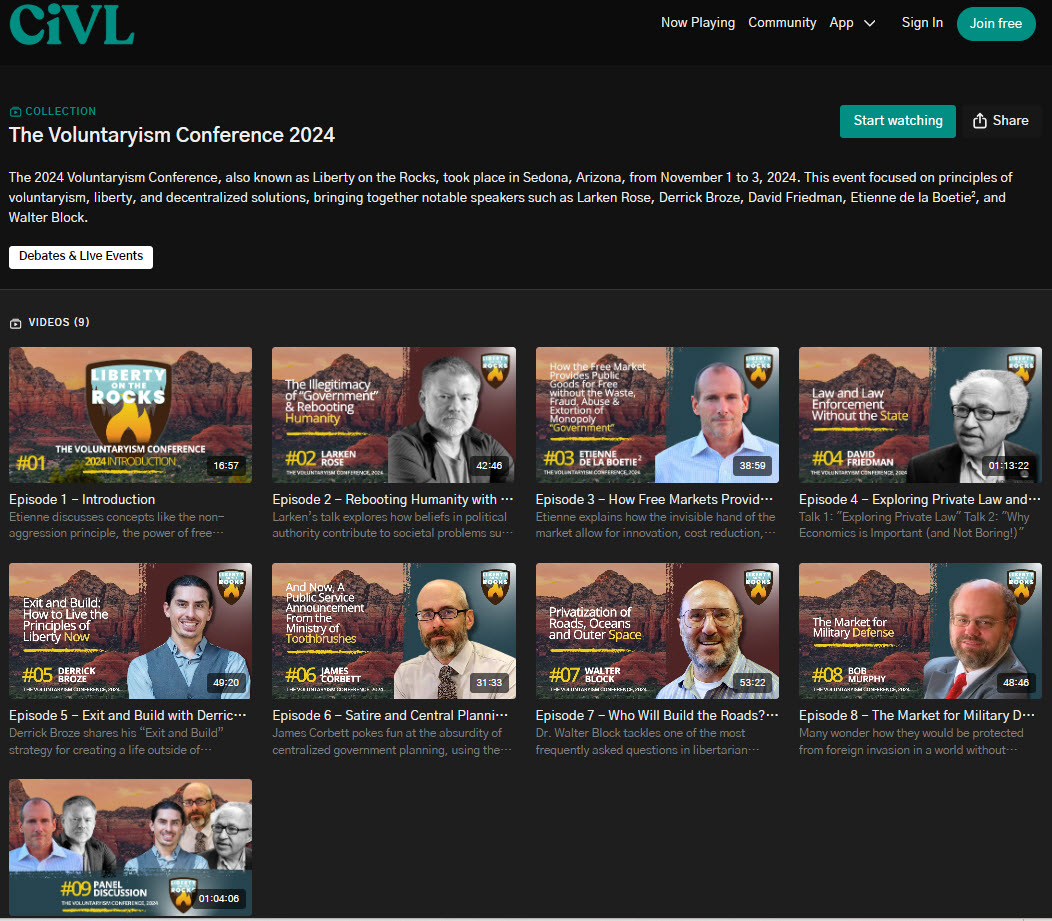
Task: Open the Episode 1 Introduction thumbnail
Action: (130, 415)
